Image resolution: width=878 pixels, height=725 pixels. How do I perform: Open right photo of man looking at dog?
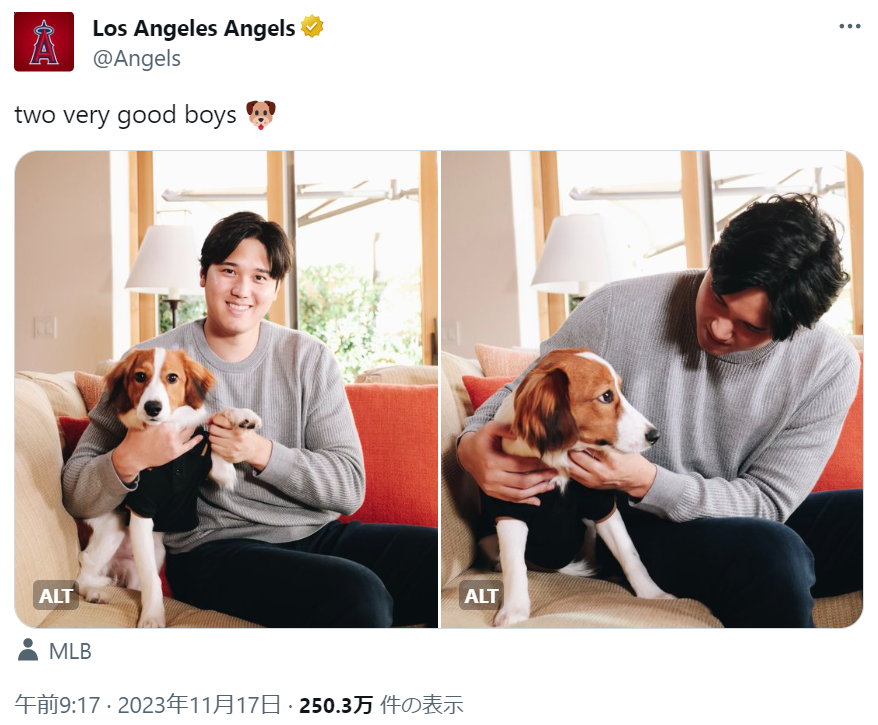point(652,389)
